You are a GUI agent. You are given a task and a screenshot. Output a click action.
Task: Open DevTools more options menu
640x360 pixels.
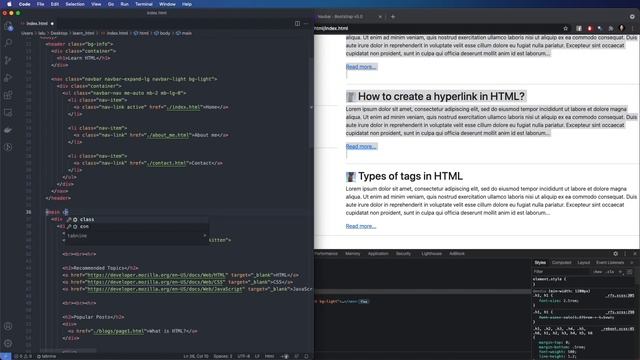point(625,253)
